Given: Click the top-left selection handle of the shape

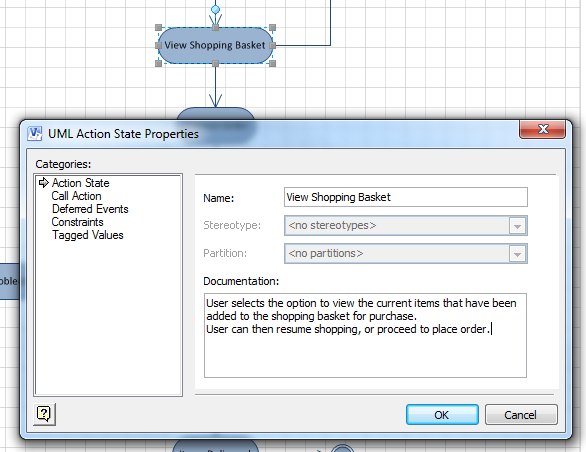Looking at the screenshot, I should (x=158, y=28).
